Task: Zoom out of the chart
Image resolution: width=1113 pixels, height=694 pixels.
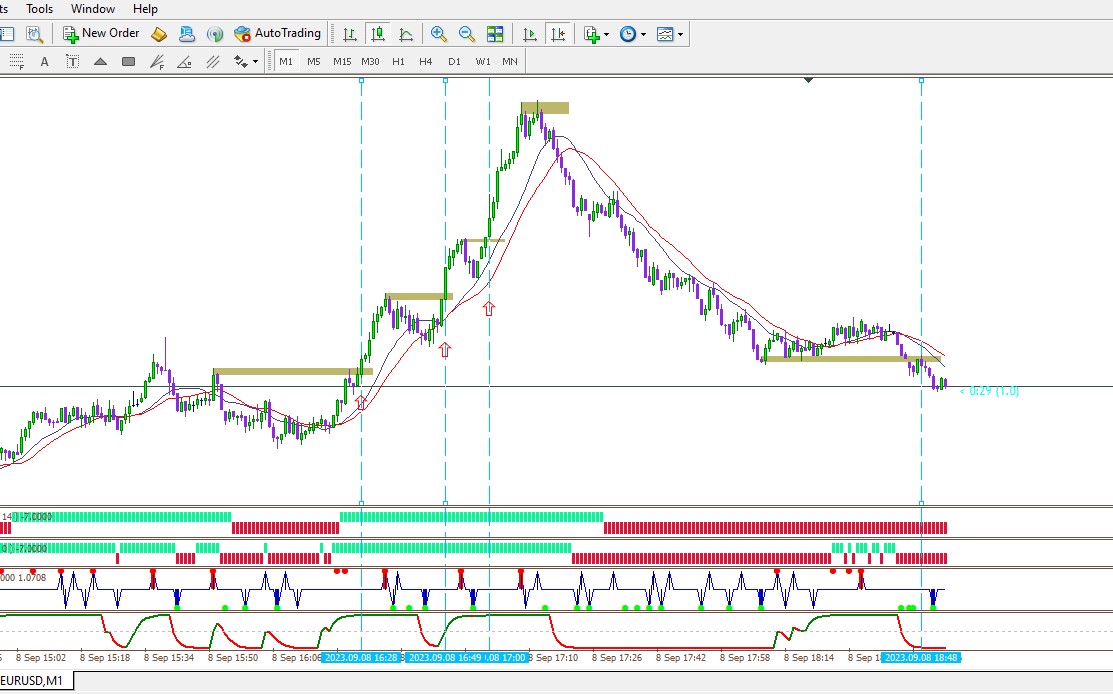Action: (x=466, y=33)
